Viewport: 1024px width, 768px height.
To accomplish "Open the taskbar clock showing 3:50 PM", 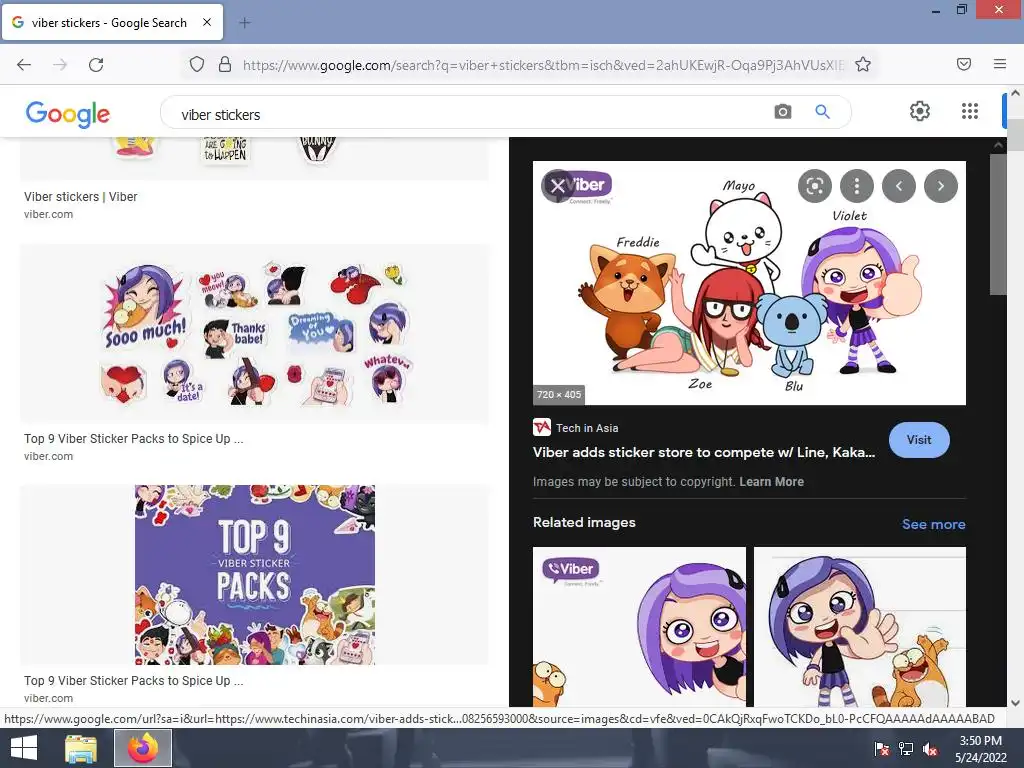I will point(980,749).
